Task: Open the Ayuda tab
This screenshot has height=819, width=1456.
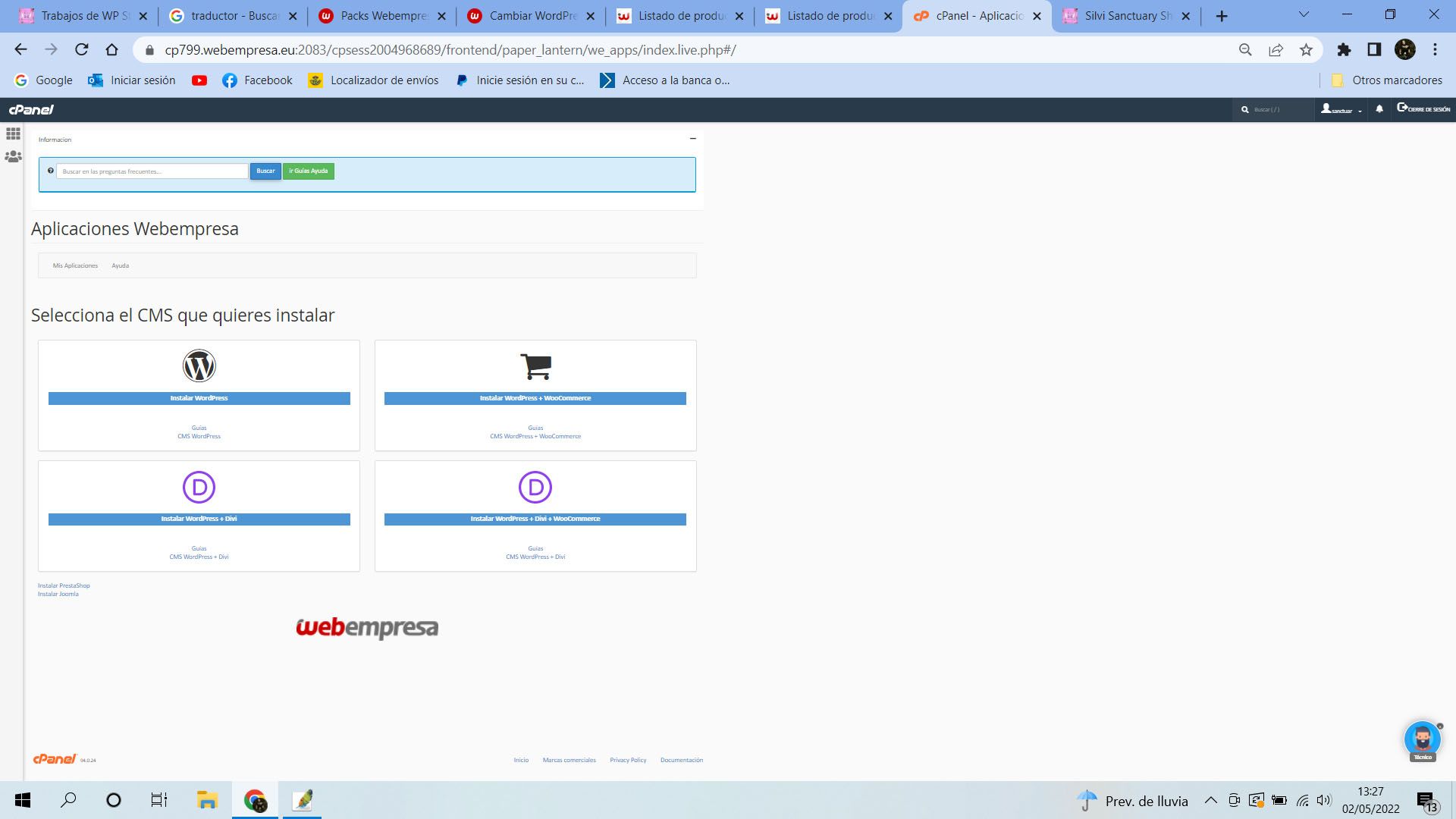Action: click(x=121, y=265)
